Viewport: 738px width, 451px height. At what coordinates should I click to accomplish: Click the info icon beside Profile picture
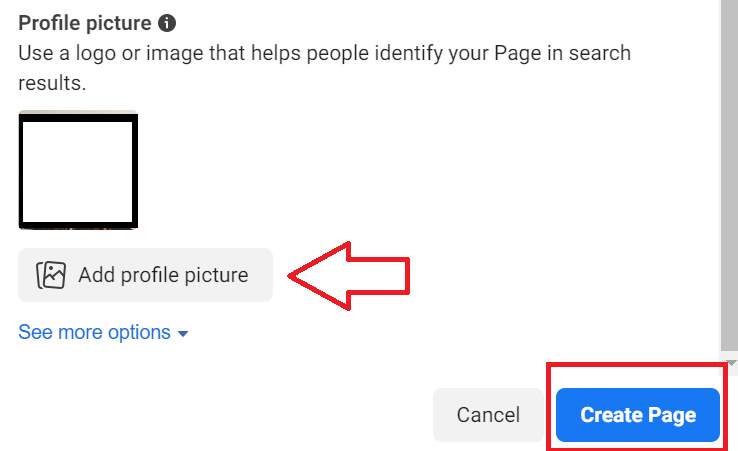[x=167, y=23]
